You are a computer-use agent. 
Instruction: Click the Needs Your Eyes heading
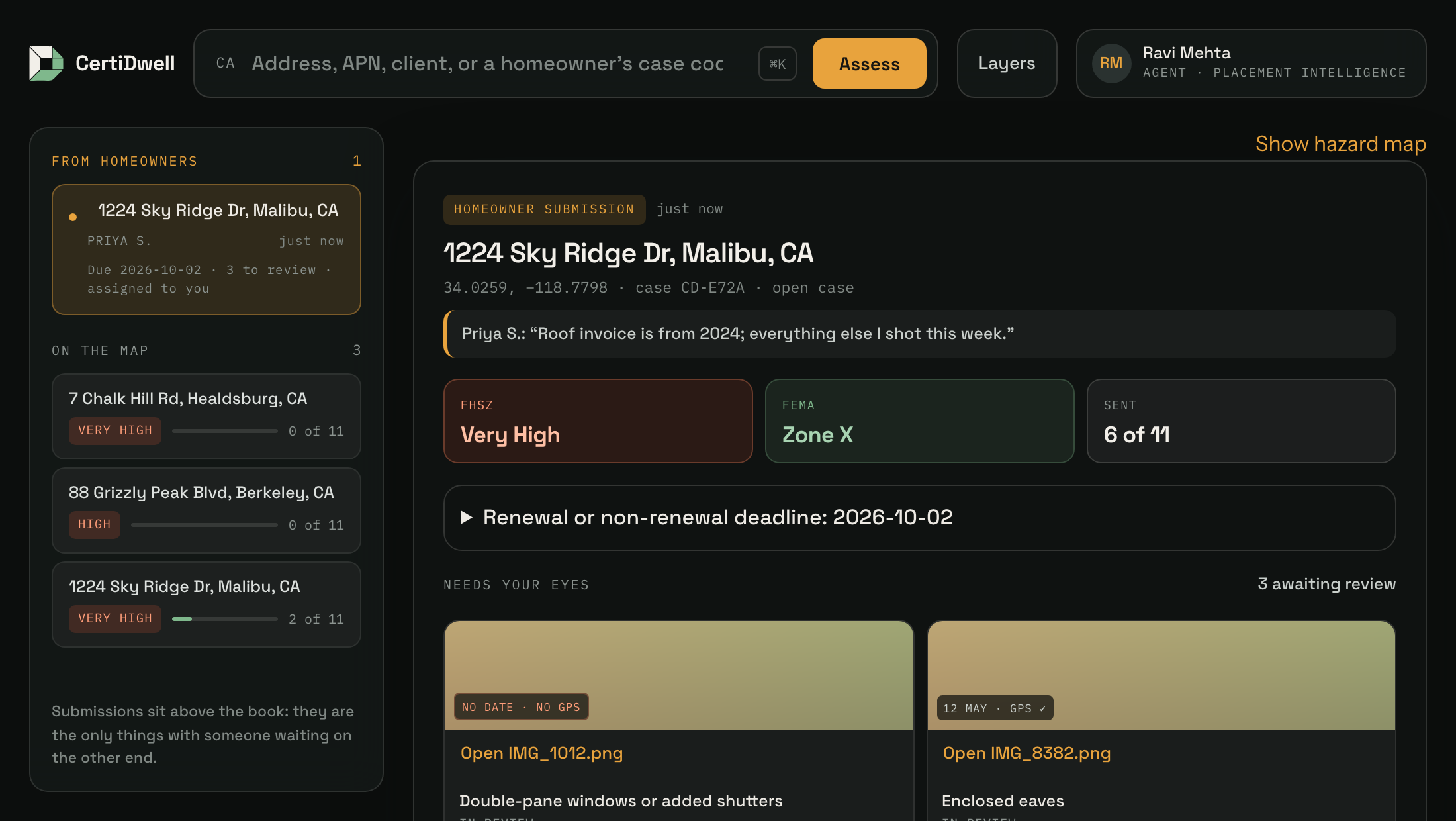[516, 585]
